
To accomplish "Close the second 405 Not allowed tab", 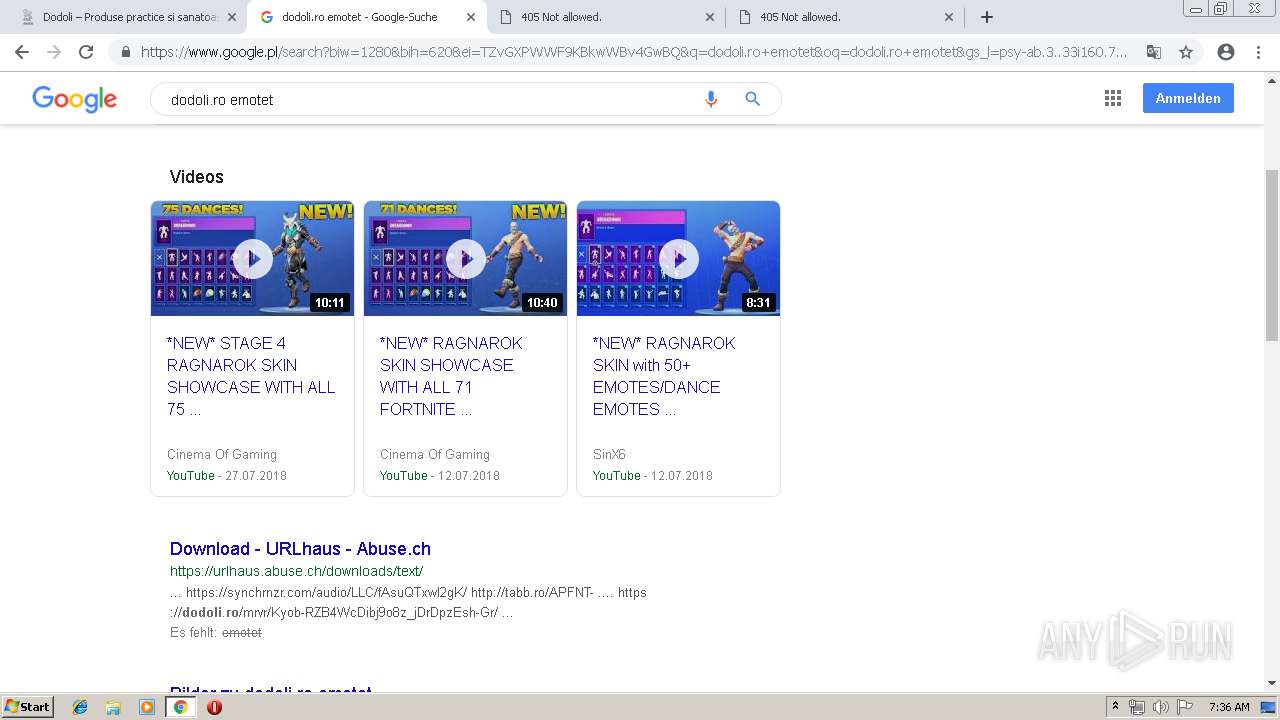I will point(949,17).
